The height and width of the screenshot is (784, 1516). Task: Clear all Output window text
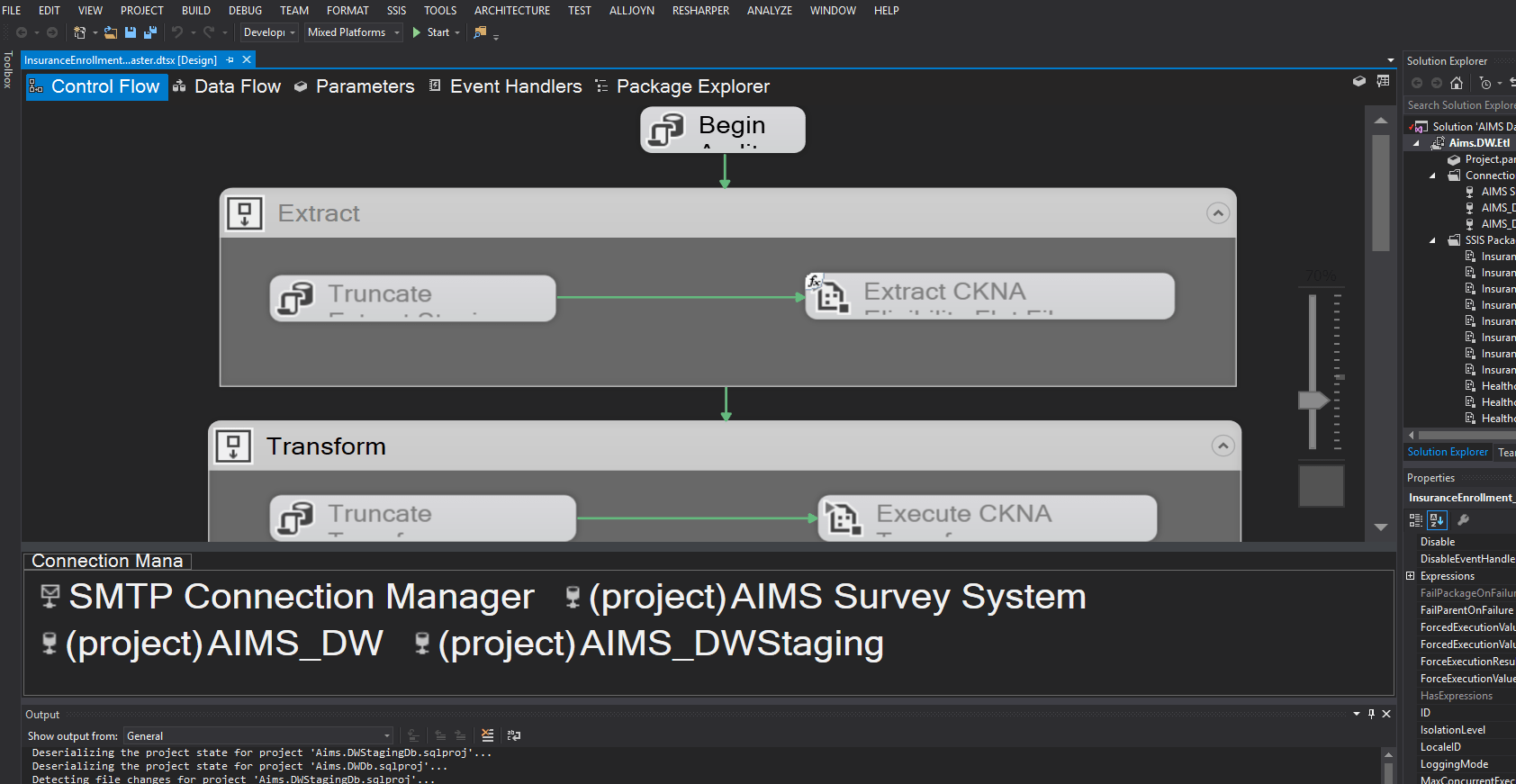coord(488,735)
